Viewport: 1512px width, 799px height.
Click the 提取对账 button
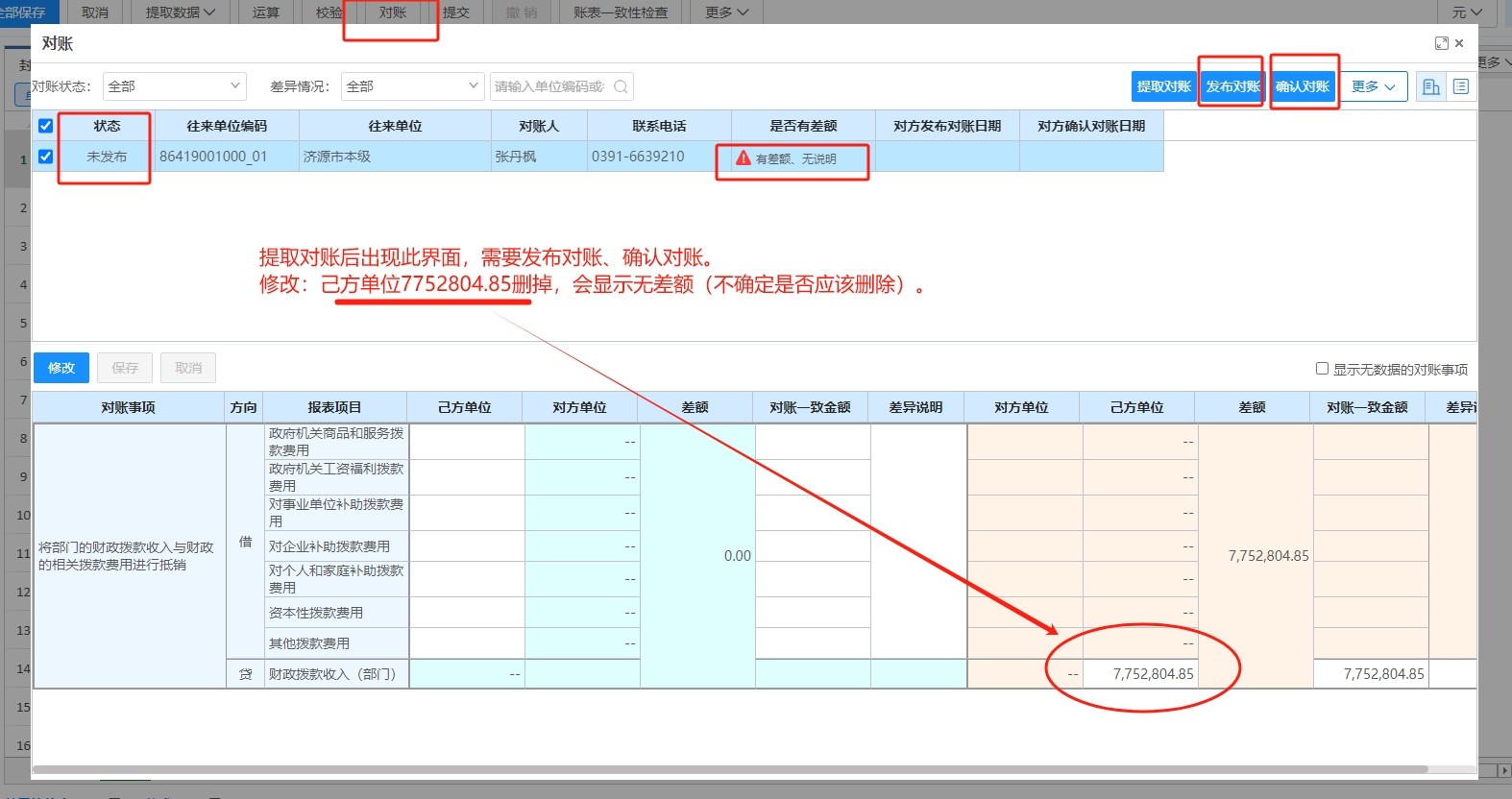click(1164, 86)
